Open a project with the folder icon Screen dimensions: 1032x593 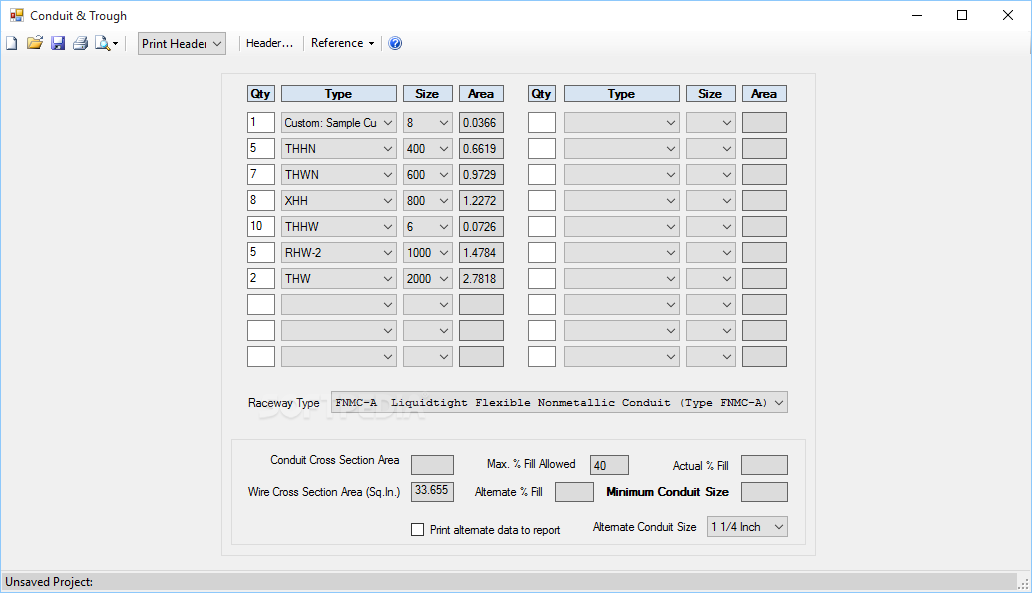(x=34, y=43)
